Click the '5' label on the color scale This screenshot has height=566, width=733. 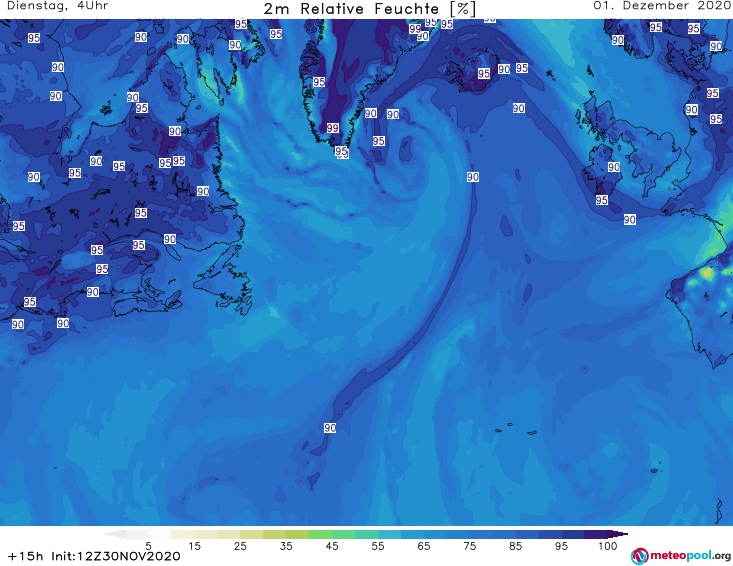(x=148, y=546)
